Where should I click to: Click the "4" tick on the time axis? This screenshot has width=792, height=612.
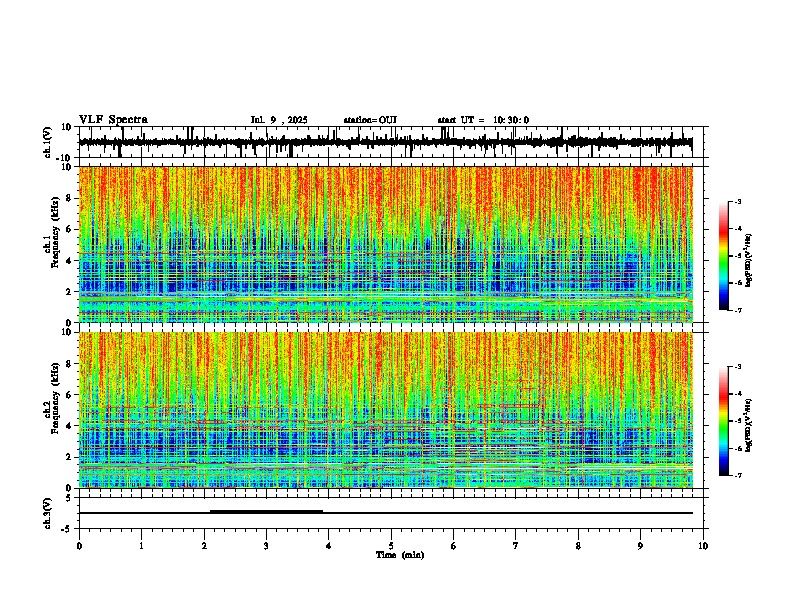point(329,546)
